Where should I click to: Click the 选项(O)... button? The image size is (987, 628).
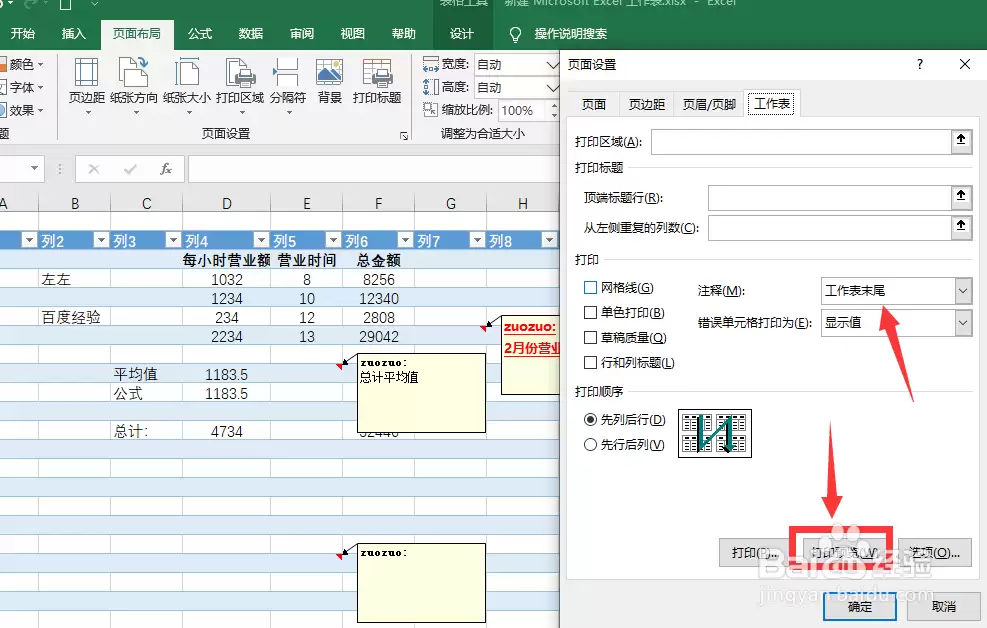[x=934, y=552]
